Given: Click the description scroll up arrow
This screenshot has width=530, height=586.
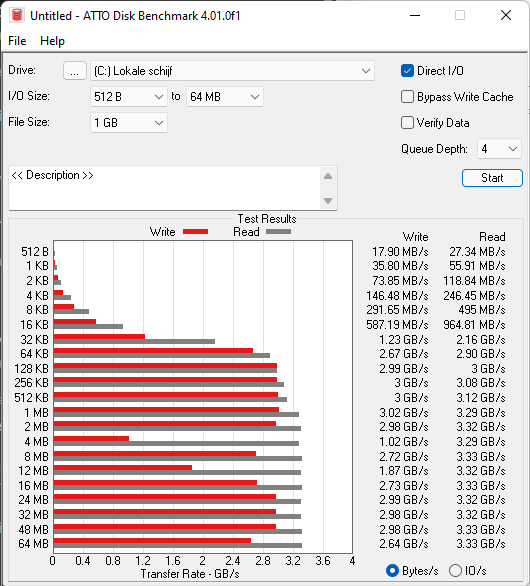Looking at the screenshot, I should click(328, 176).
